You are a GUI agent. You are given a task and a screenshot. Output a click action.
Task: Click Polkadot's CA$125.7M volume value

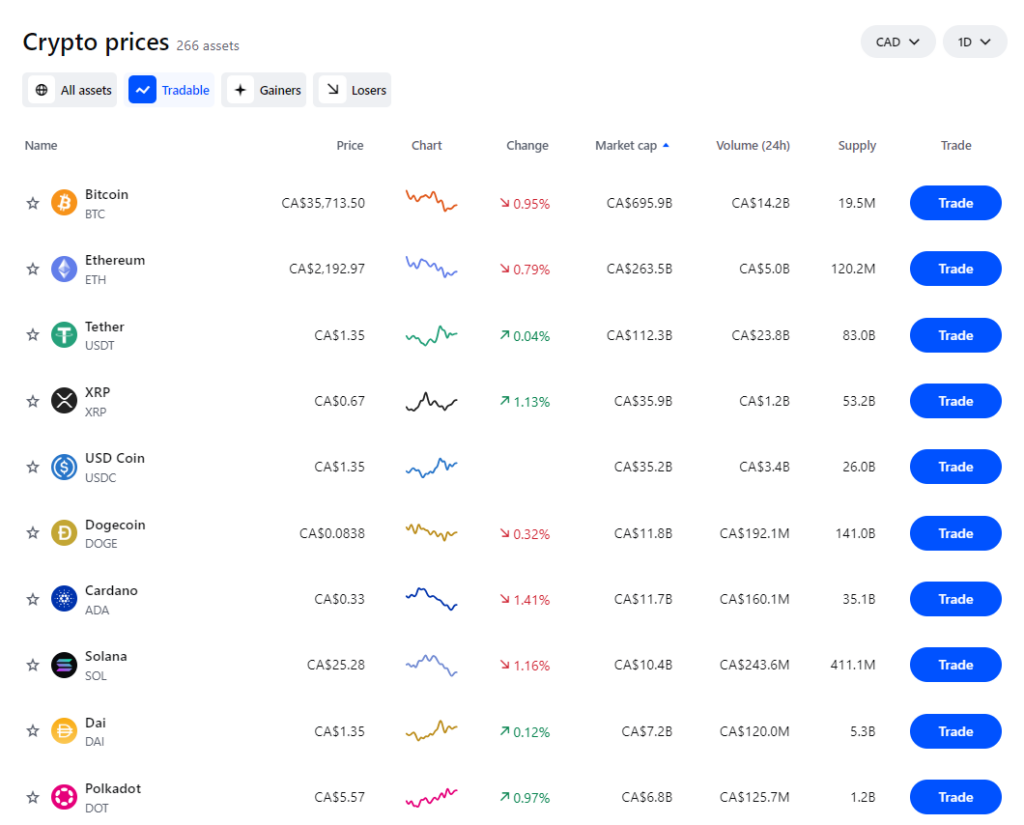click(754, 797)
